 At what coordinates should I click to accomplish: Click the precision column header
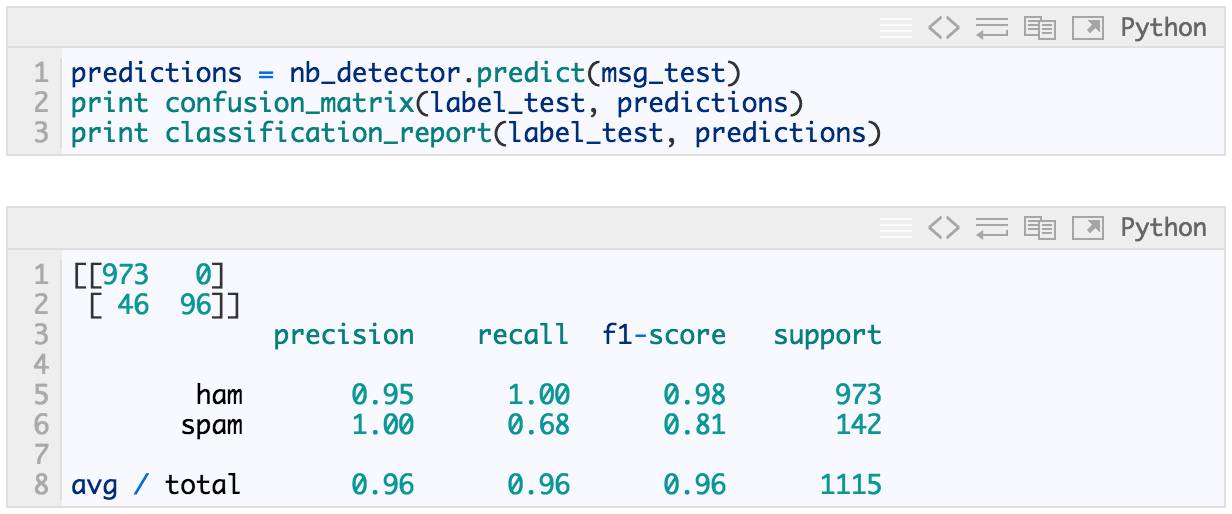[x=343, y=335]
